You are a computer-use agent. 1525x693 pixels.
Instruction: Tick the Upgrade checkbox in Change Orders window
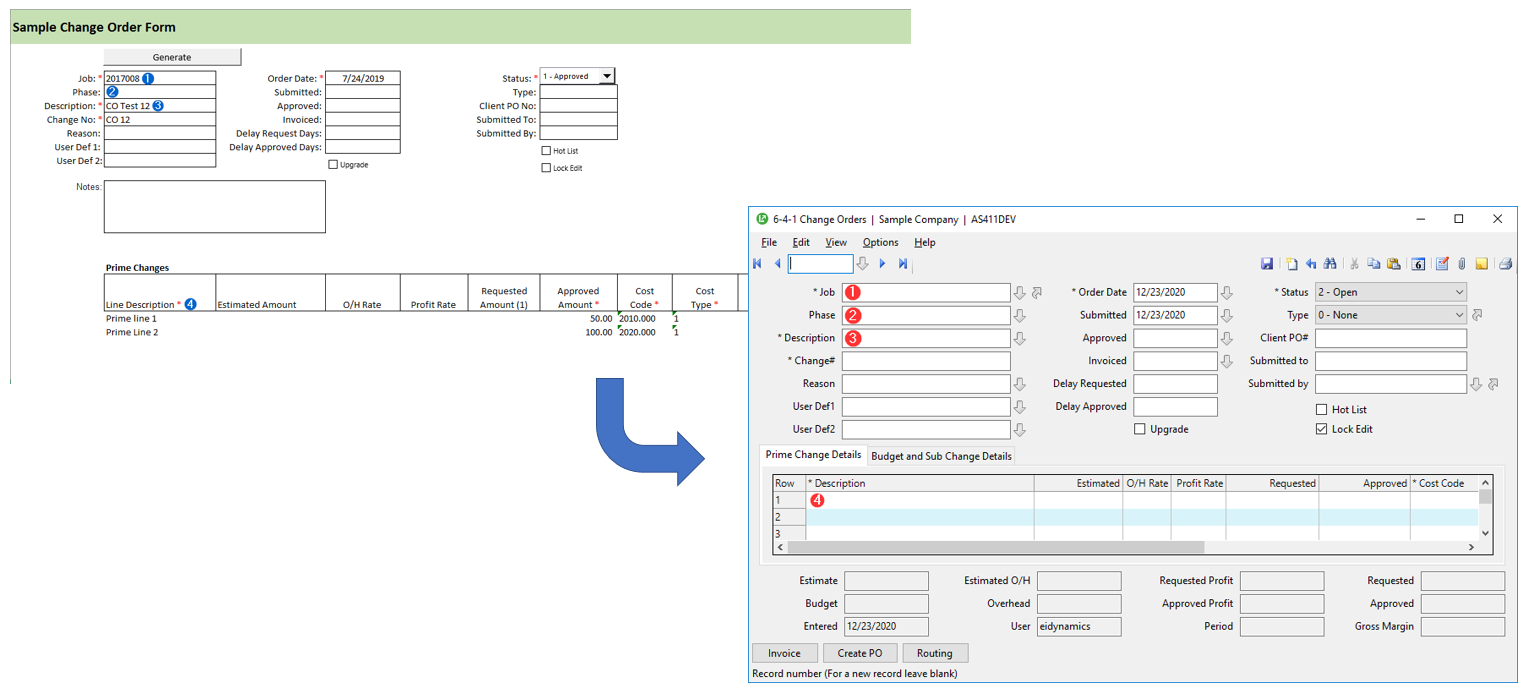[1140, 429]
